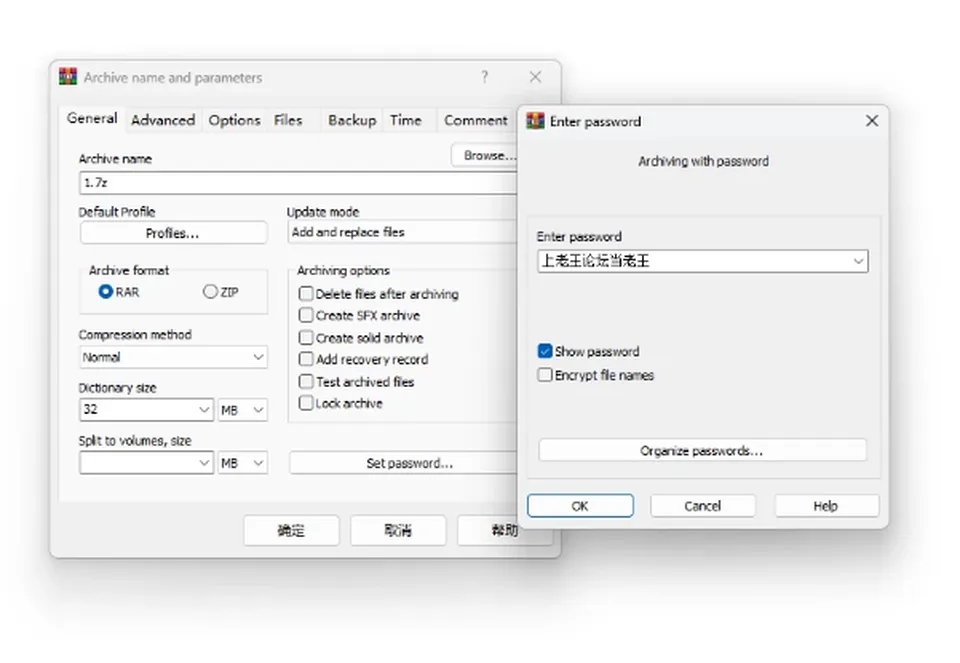The height and width of the screenshot is (663, 960).
Task: Switch to the General tab
Action: 92,118
